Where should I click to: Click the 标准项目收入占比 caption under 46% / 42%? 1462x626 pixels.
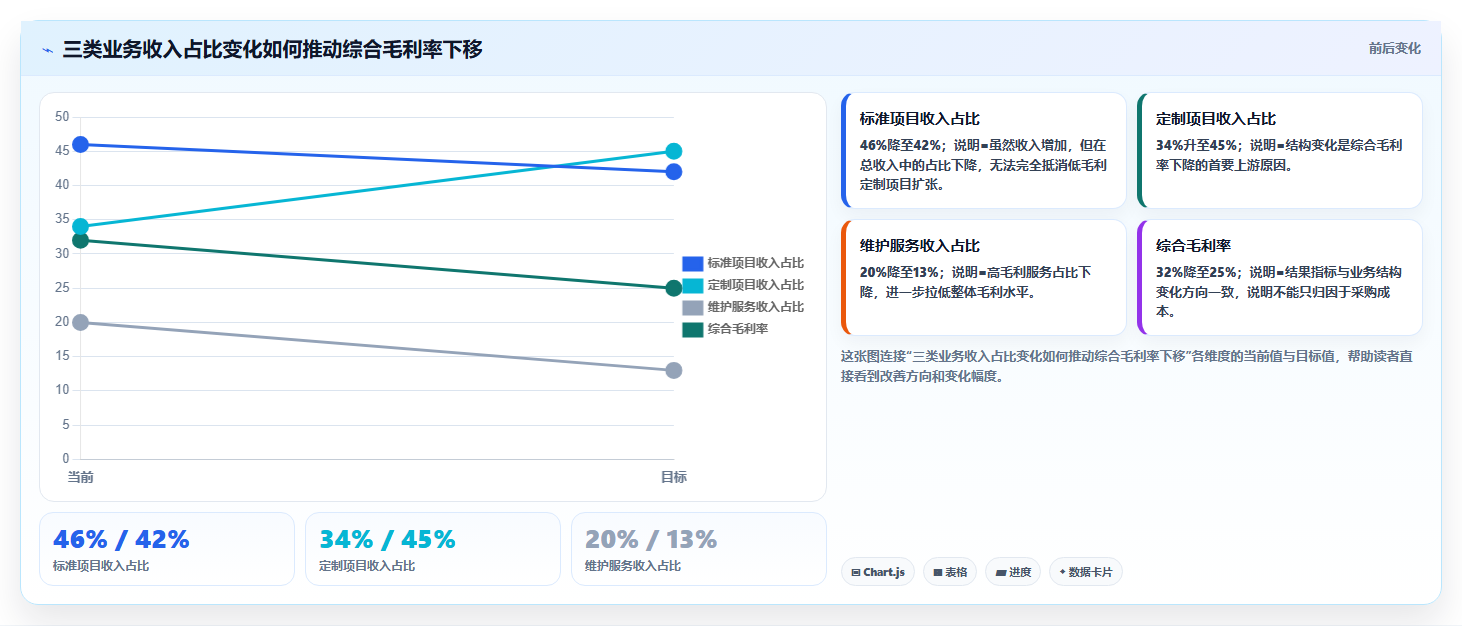pyautogui.click(x=101, y=566)
